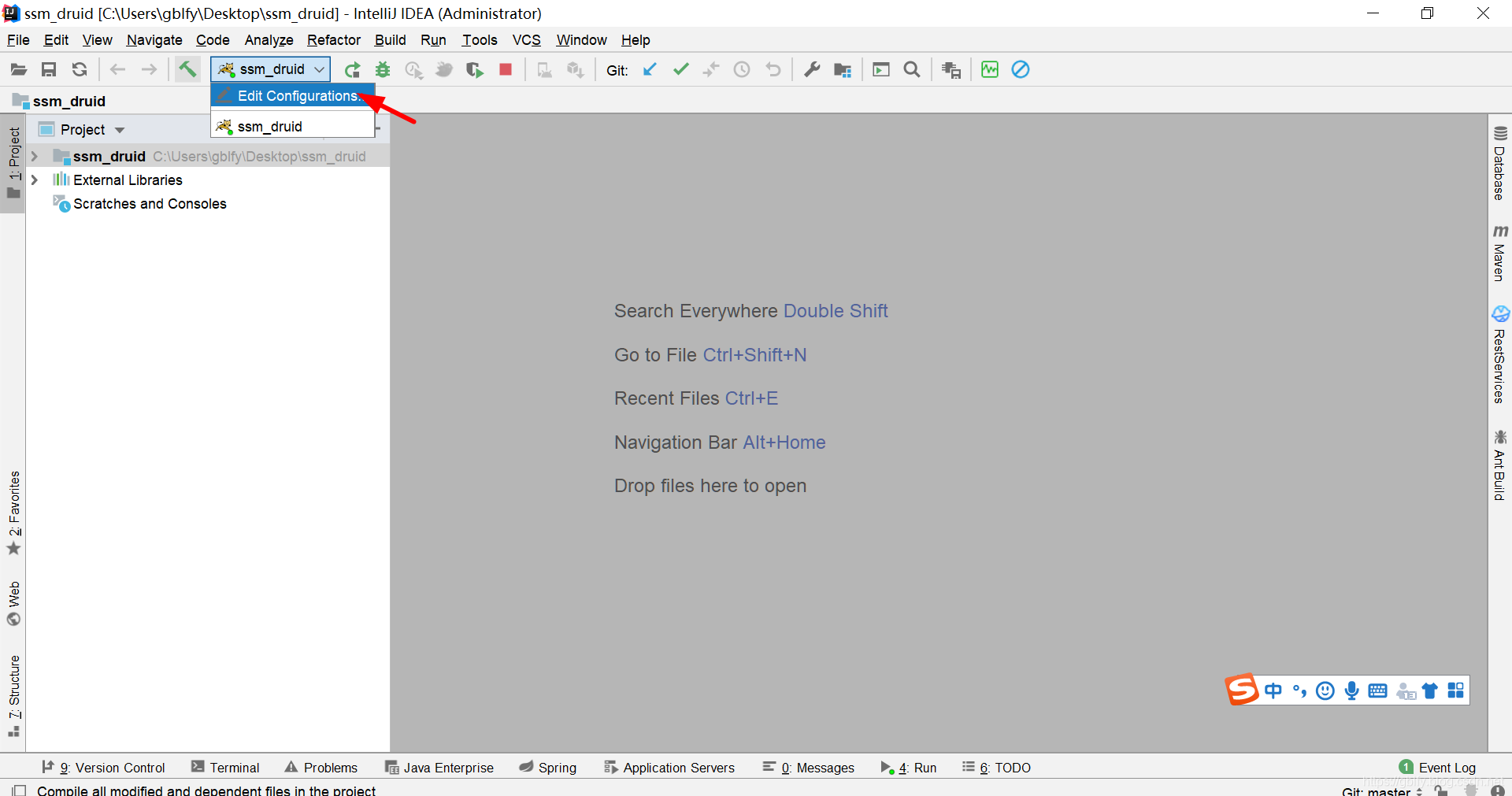Open the ssm_druid run configuration dropdown

[271, 69]
